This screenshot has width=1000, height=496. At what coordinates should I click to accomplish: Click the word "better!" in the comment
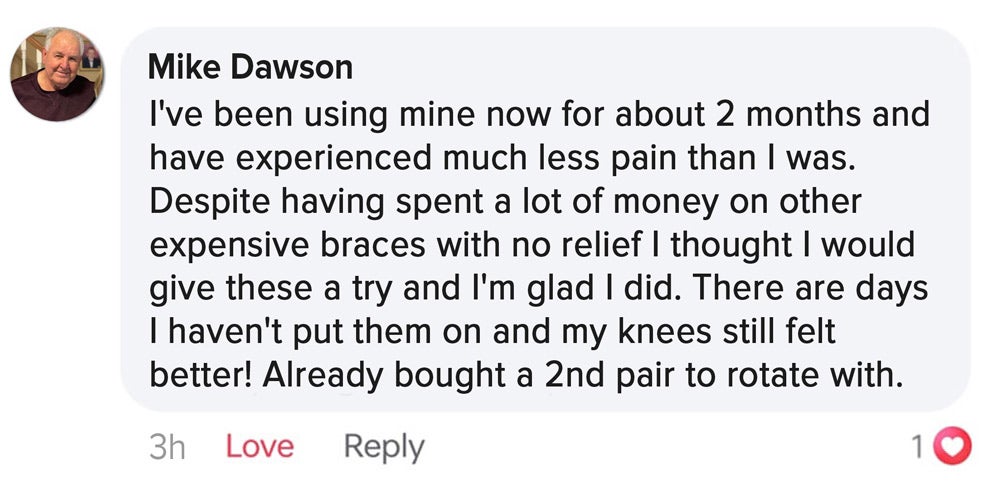(202, 376)
